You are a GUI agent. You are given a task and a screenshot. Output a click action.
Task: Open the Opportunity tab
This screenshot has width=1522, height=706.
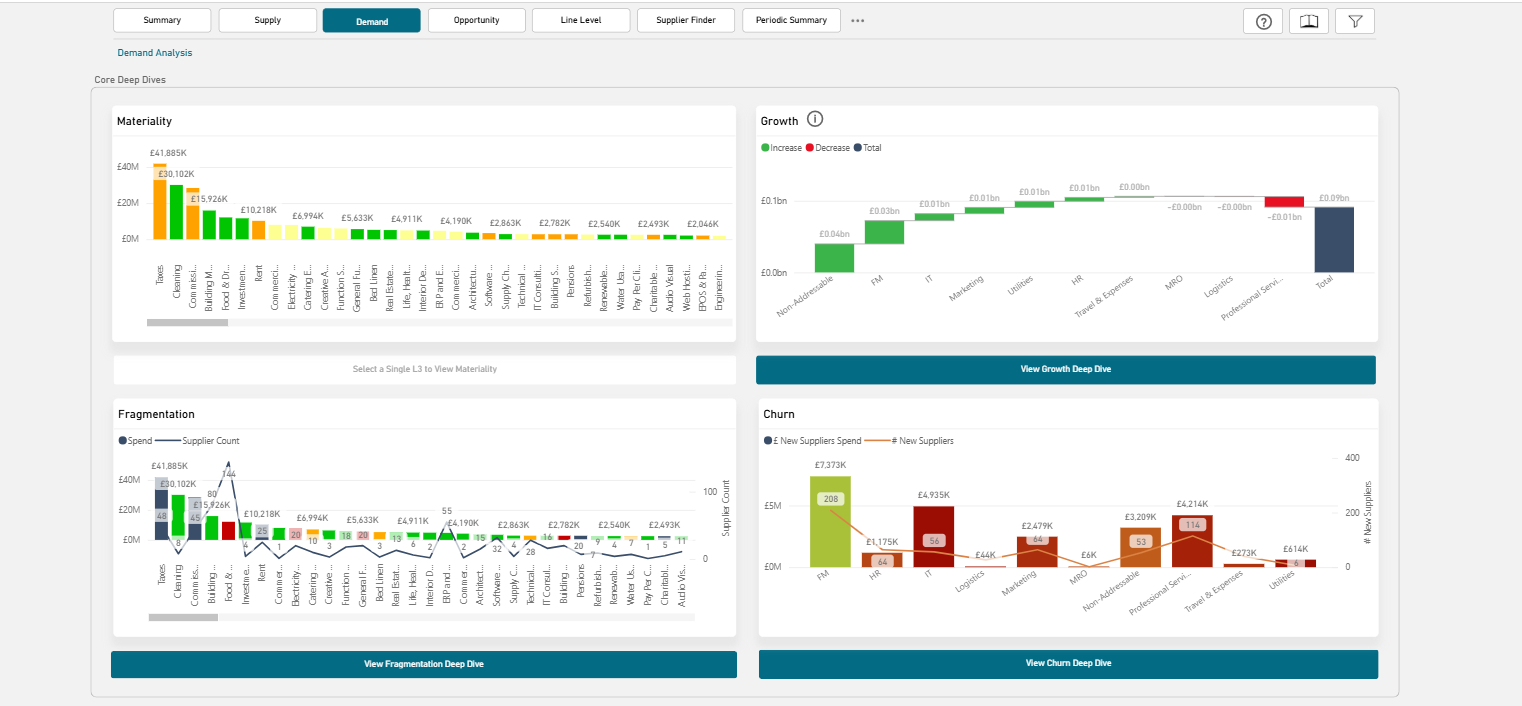click(x=476, y=20)
